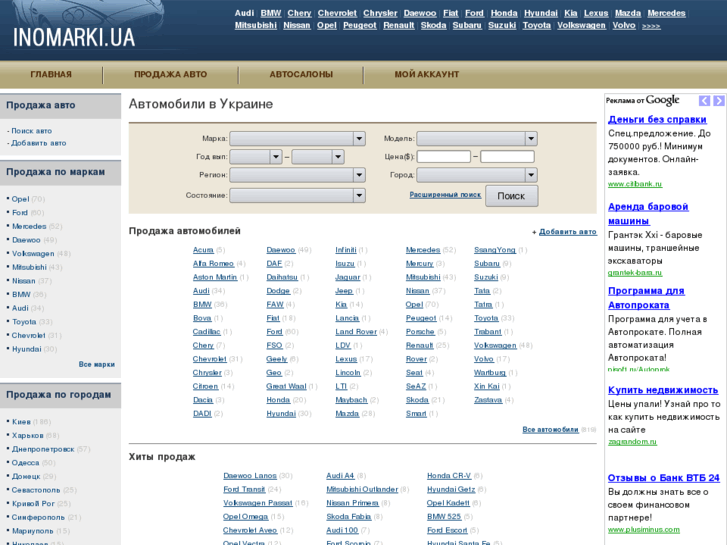The height and width of the screenshot is (545, 727).
Task: Click Audi in the top brand bar
Action: click(x=244, y=13)
